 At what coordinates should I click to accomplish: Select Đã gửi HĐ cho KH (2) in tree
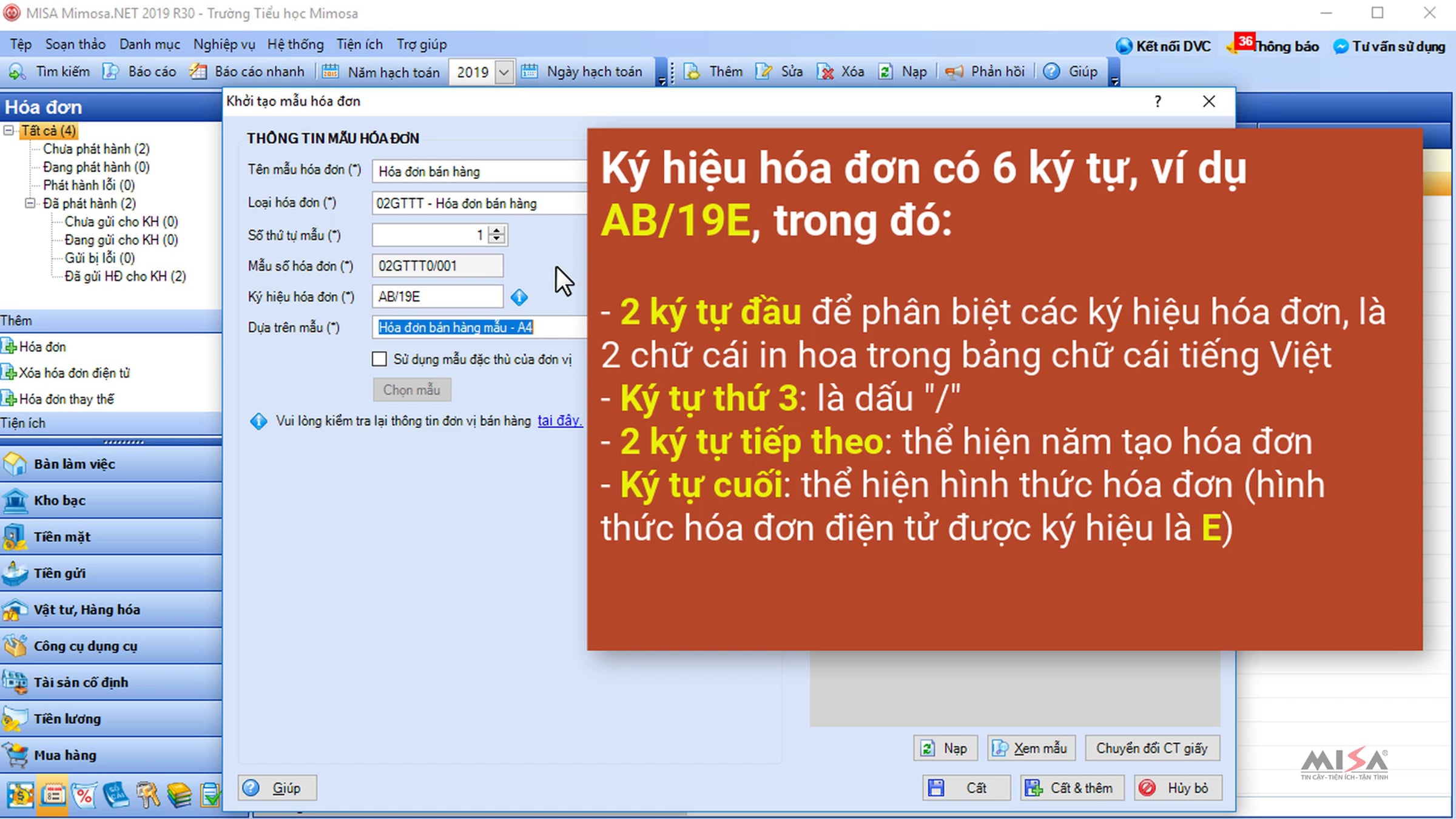click(x=125, y=276)
